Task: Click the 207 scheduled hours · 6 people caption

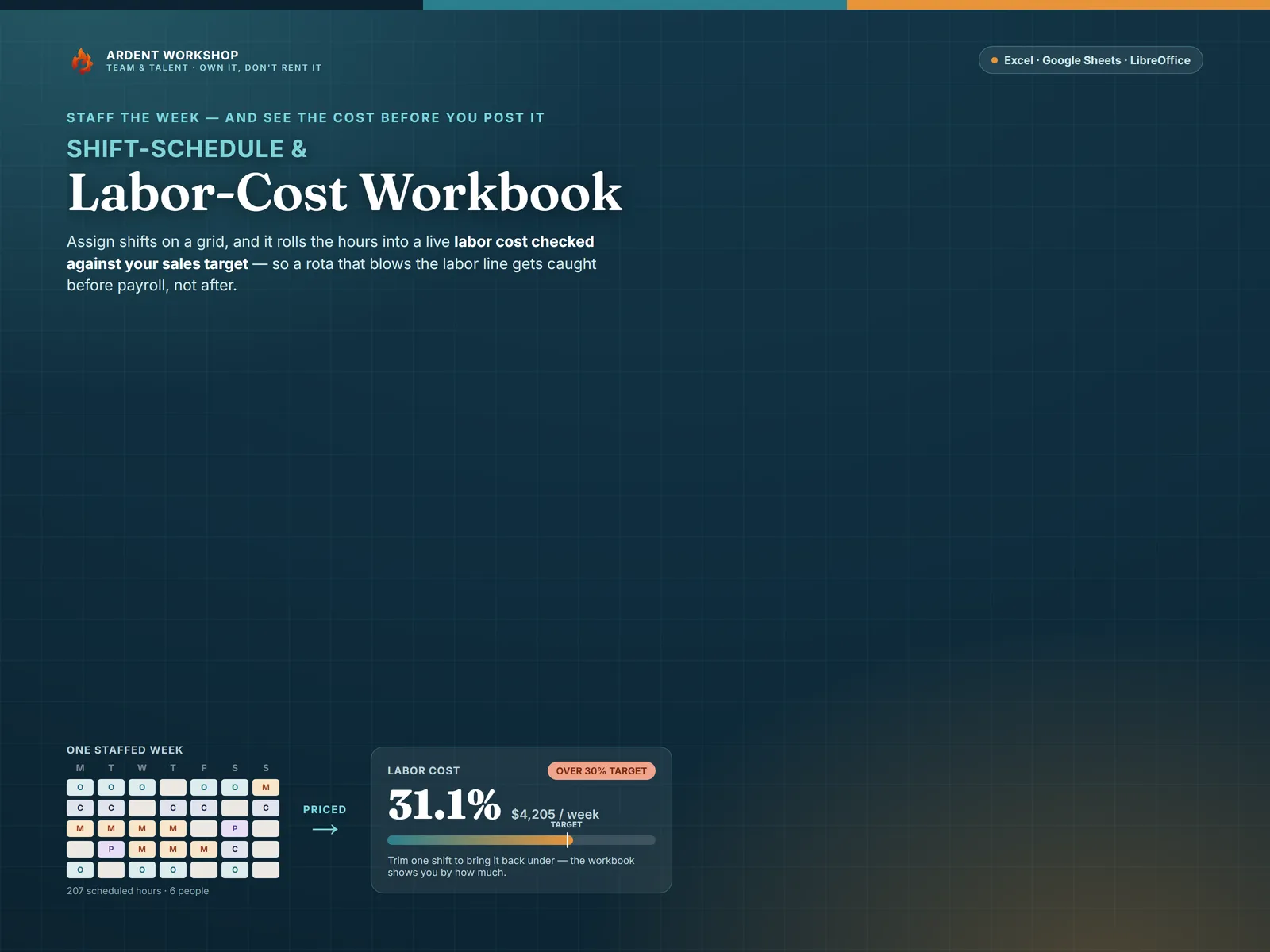Action: click(x=138, y=891)
